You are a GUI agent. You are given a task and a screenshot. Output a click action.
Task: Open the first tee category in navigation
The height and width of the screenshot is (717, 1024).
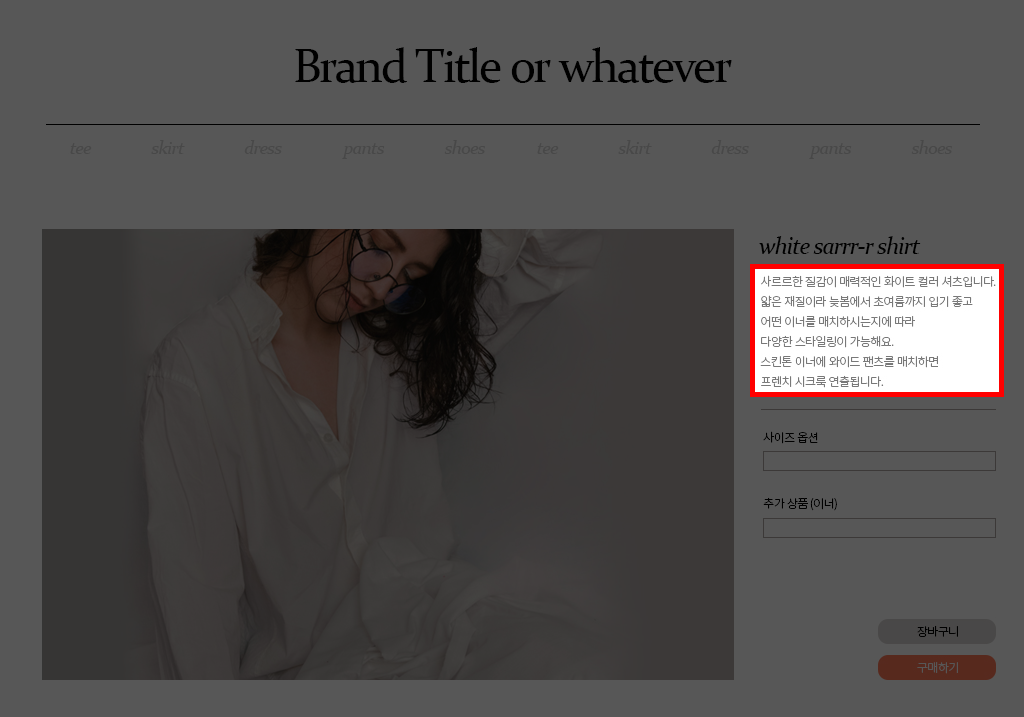point(80,149)
